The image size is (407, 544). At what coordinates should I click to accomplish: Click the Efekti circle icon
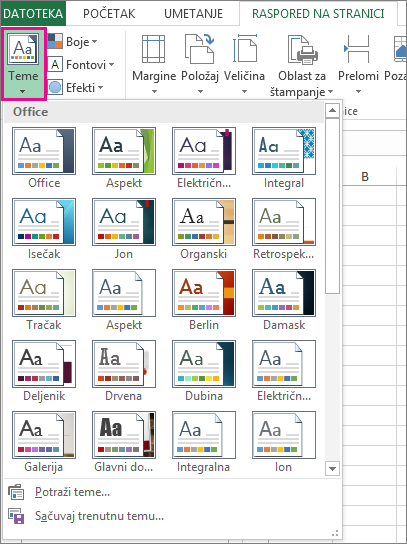coord(55,87)
